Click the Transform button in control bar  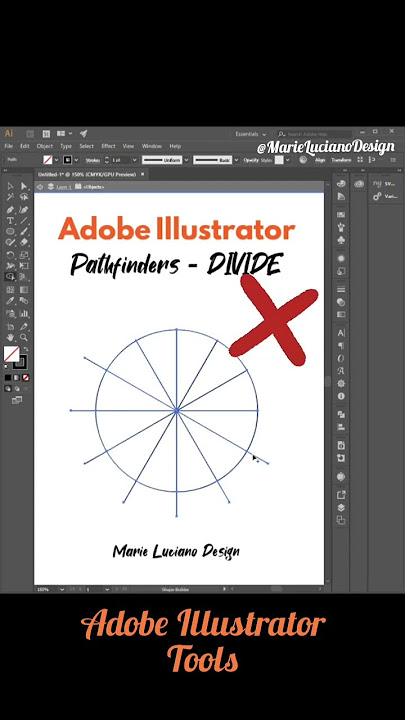click(x=341, y=160)
